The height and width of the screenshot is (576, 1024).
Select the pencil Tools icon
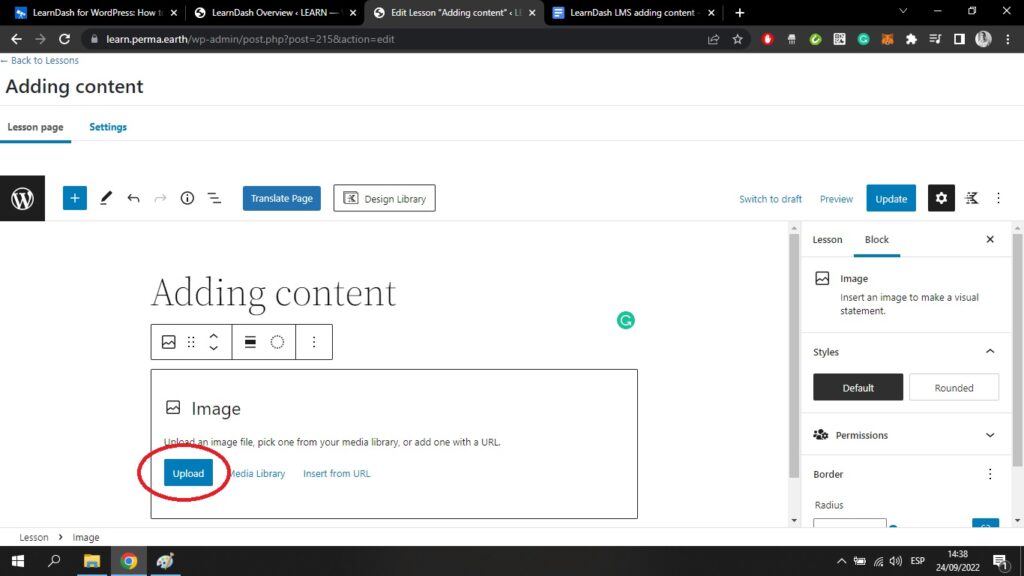point(106,198)
